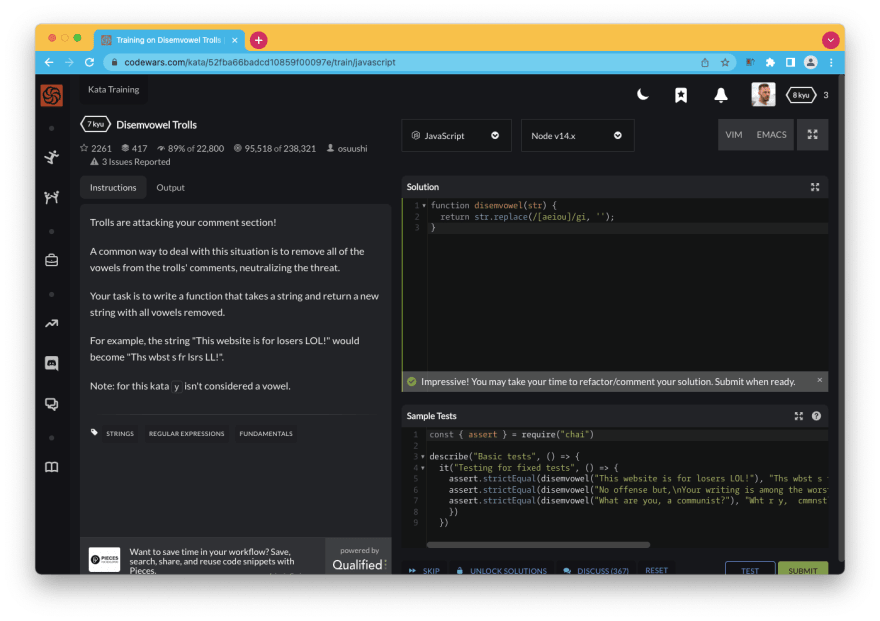Click the Pieces advertisement logo
880x621 pixels.
(x=104, y=559)
